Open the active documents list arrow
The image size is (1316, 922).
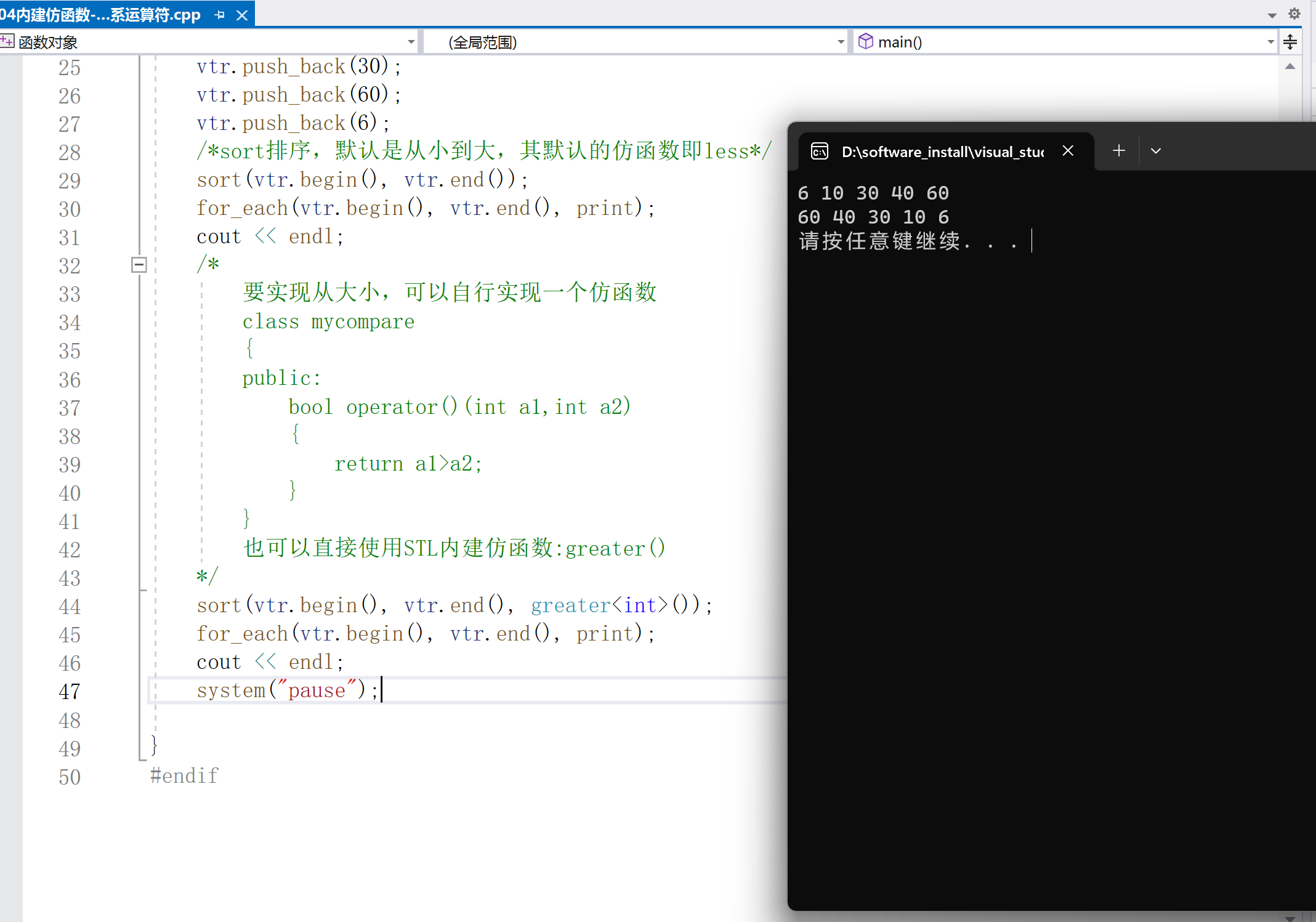pos(1272,15)
